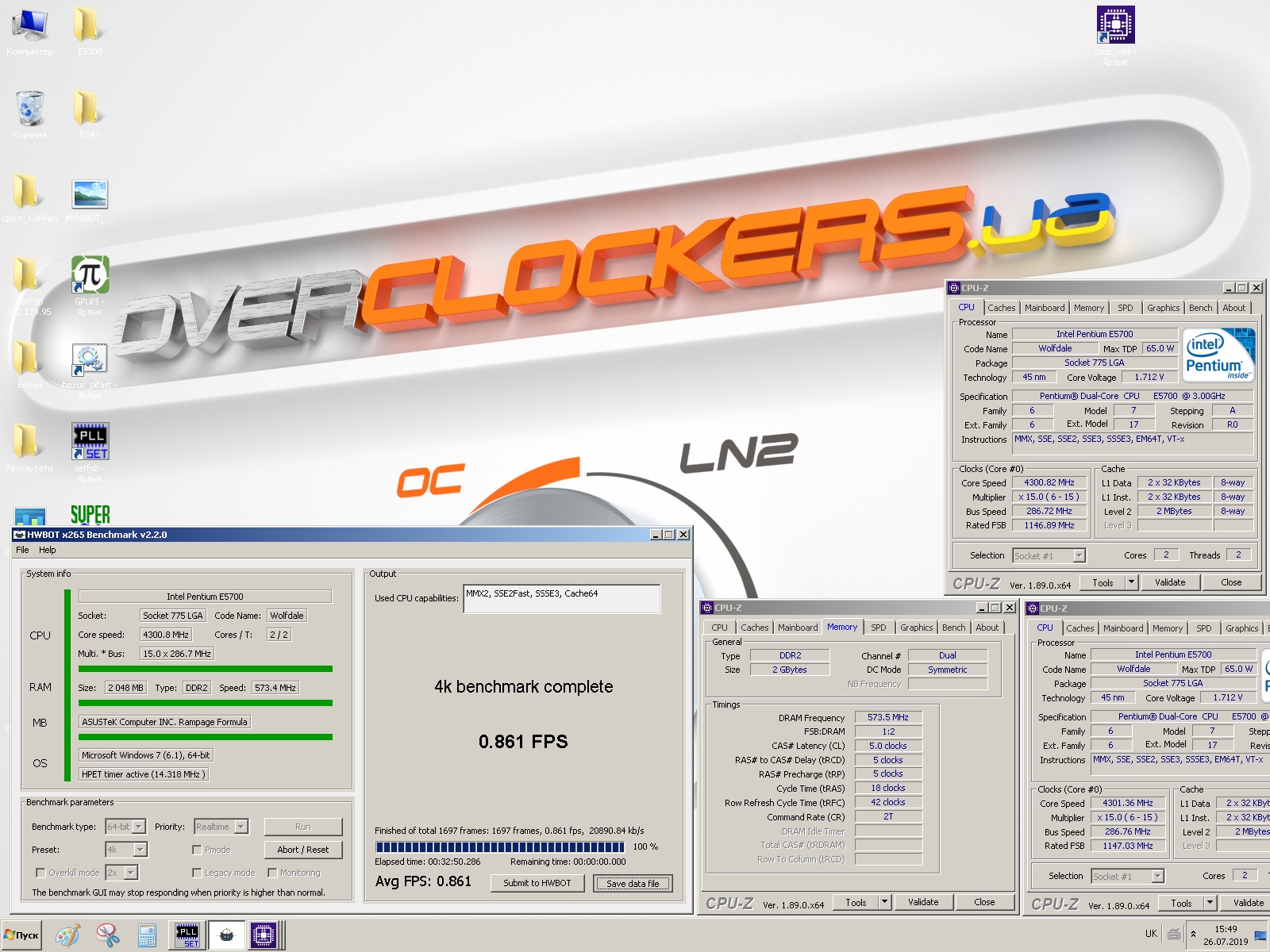
Task: Open the File menu in HWBOT x265
Action: click(22, 550)
